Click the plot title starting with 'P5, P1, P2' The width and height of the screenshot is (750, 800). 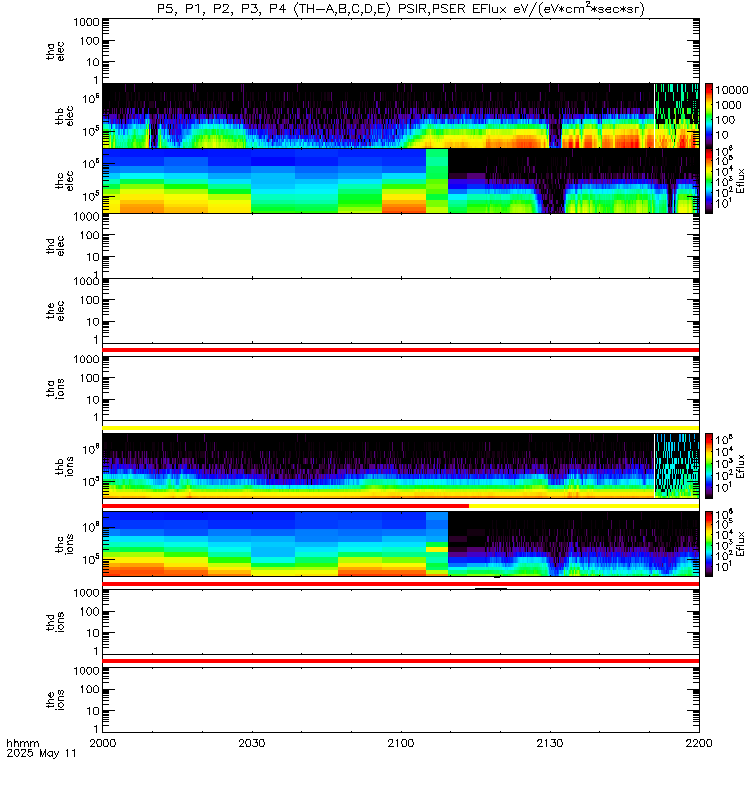(x=401, y=9)
